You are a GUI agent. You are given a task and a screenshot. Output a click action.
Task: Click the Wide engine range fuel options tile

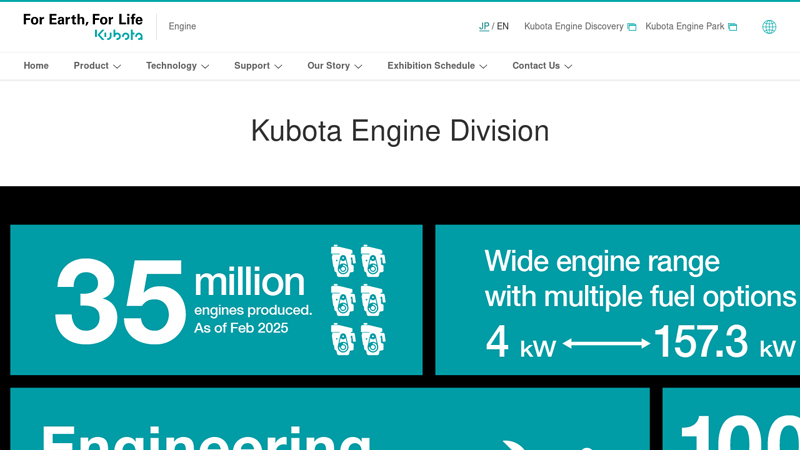[x=617, y=300]
